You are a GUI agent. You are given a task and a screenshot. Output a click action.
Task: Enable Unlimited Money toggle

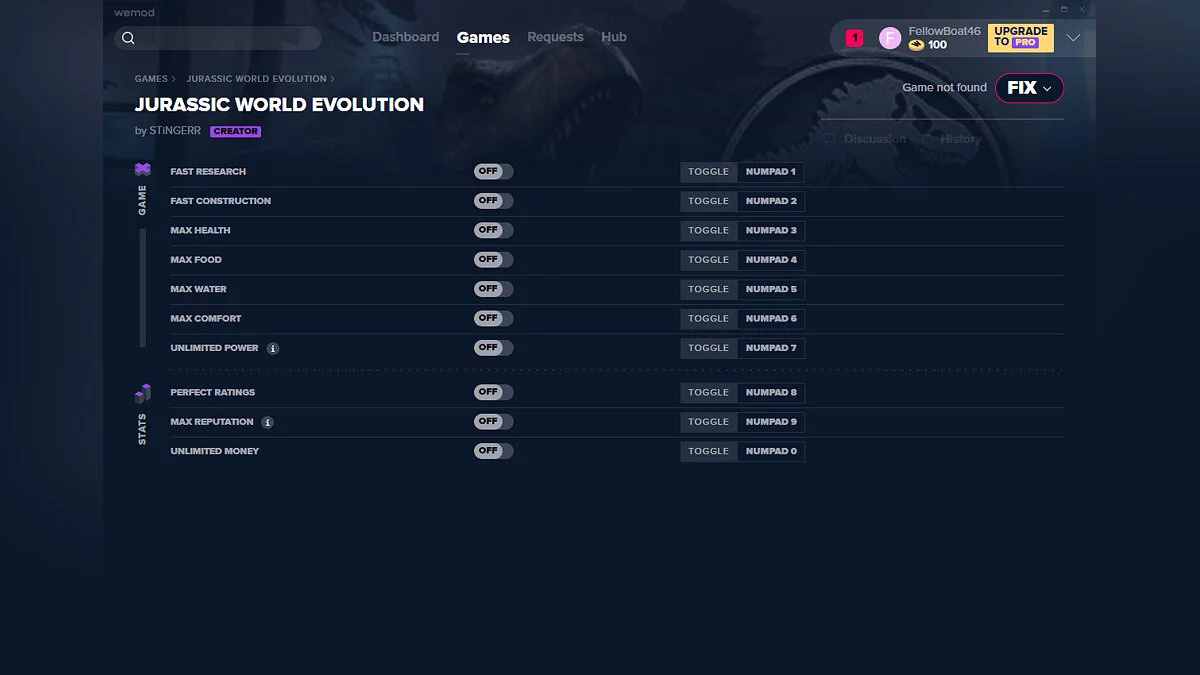coord(494,451)
